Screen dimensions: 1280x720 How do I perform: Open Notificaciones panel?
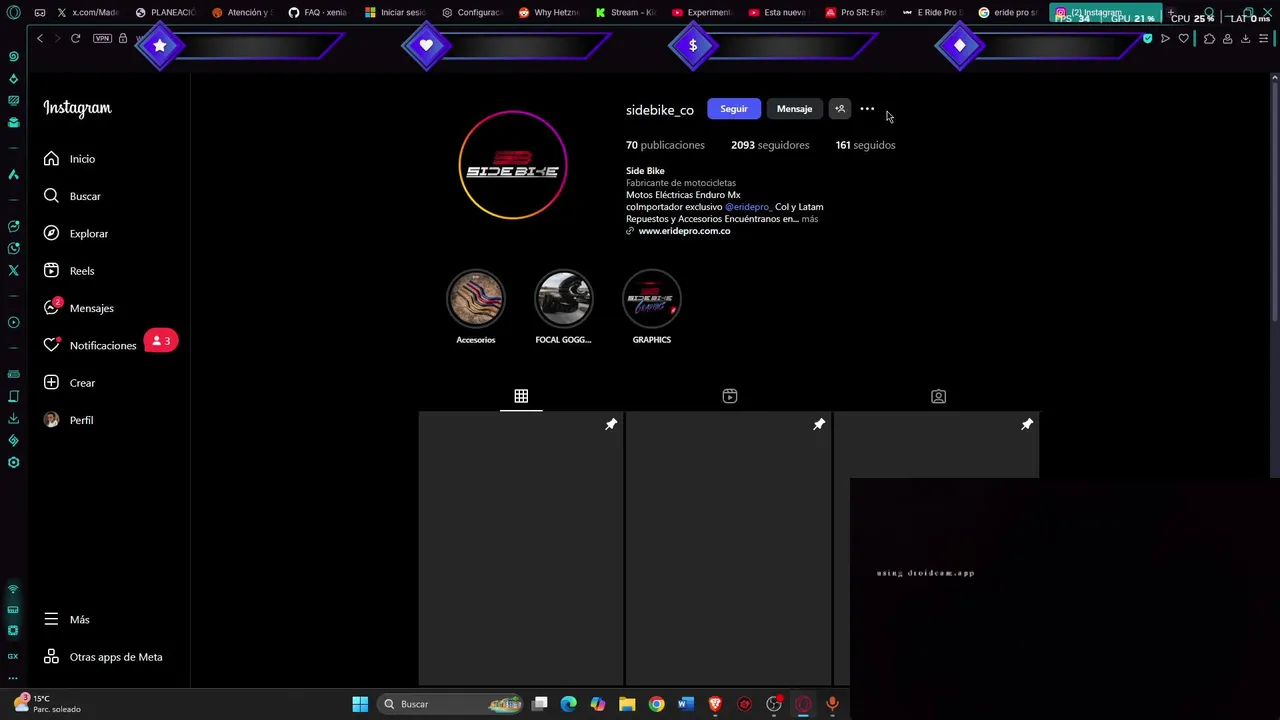coord(90,345)
